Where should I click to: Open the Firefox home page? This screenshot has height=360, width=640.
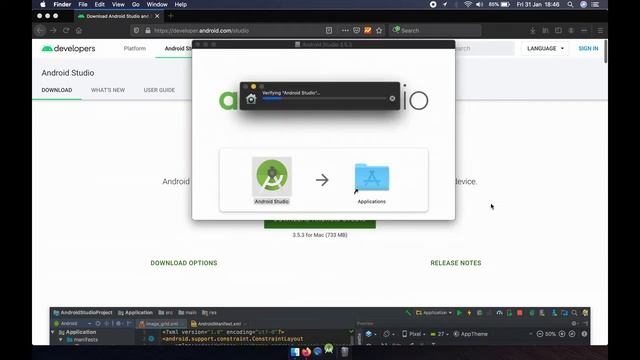79,30
